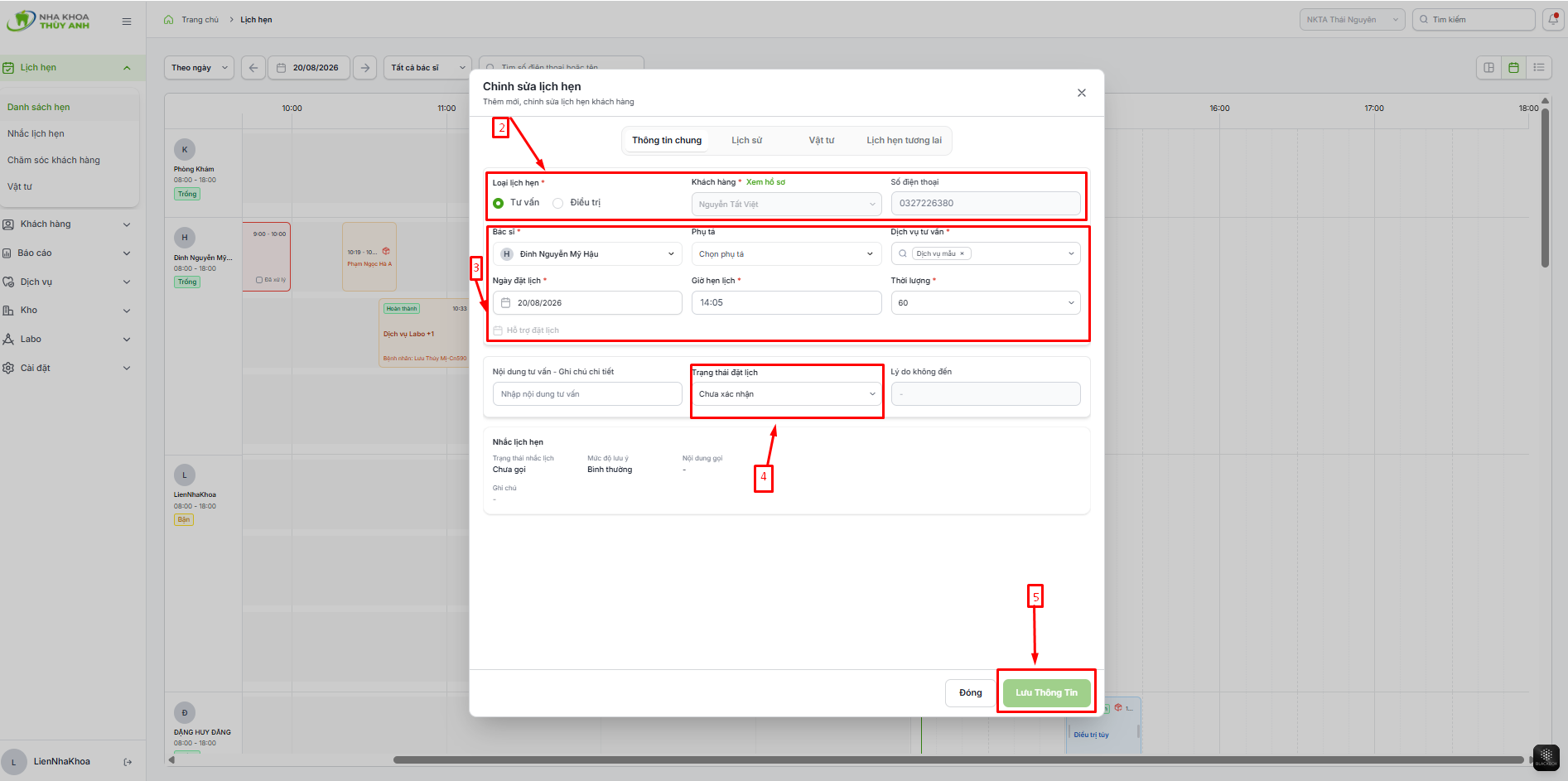Click the vertical scrollbar of the calendar
The width and height of the screenshot is (1568, 781).
click(1545, 189)
